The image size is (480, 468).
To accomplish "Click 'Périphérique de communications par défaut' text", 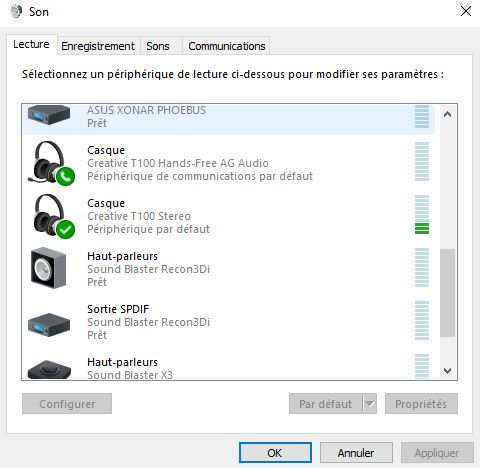I will 200,176.
